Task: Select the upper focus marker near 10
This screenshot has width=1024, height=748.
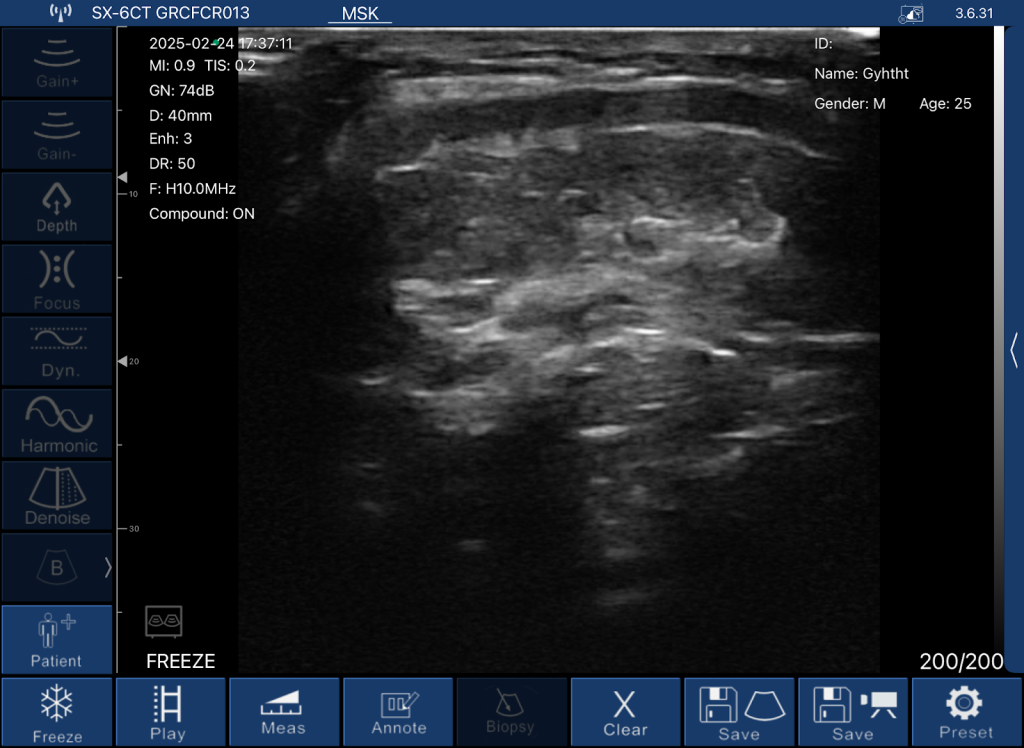Action: (x=123, y=177)
